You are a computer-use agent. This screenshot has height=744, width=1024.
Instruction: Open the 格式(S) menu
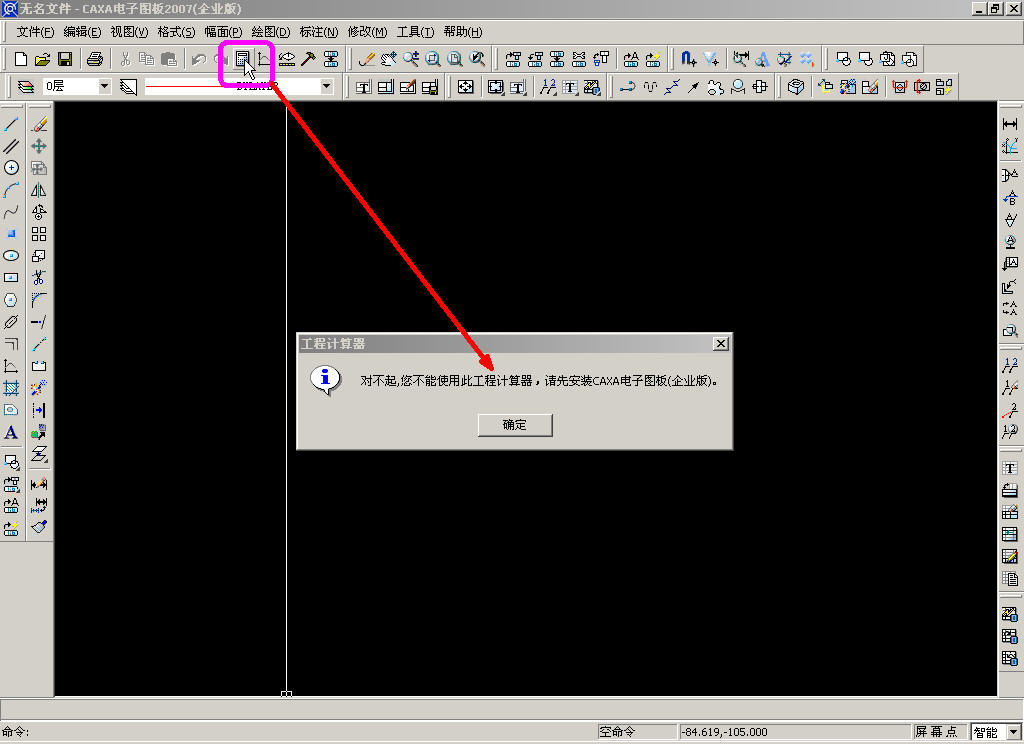coord(176,31)
